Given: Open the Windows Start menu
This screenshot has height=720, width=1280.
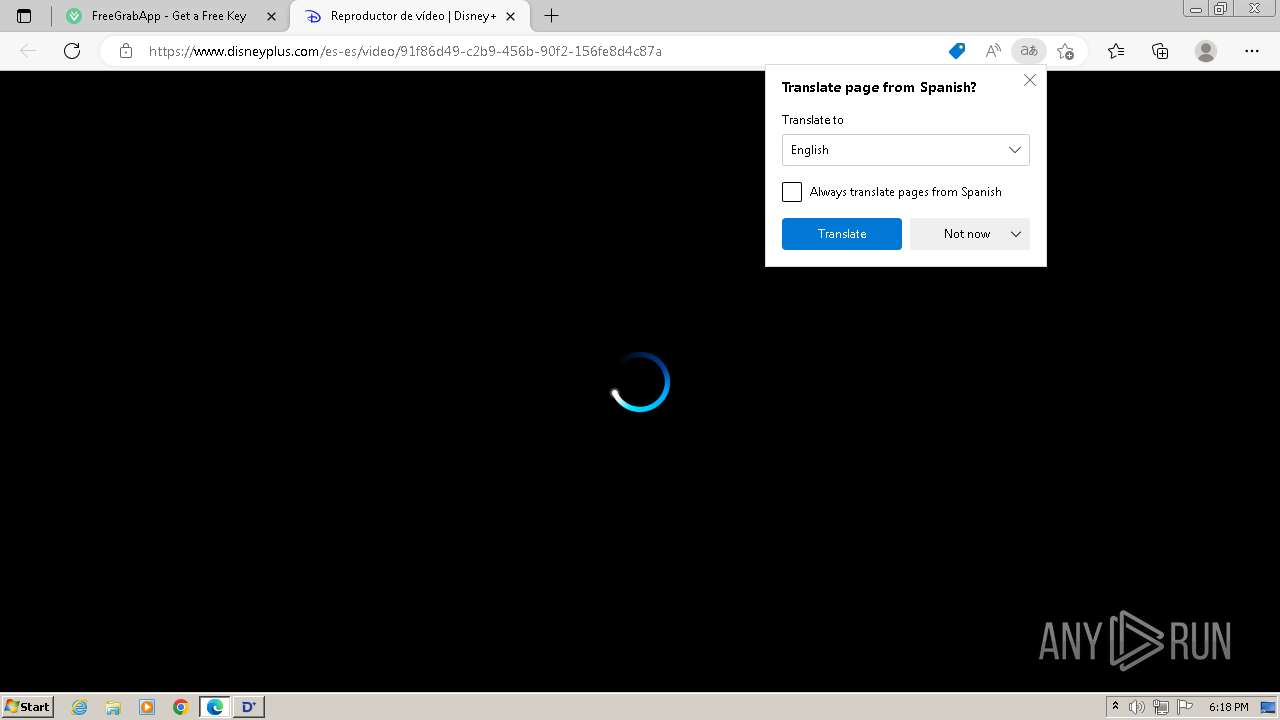Looking at the screenshot, I should [x=28, y=707].
